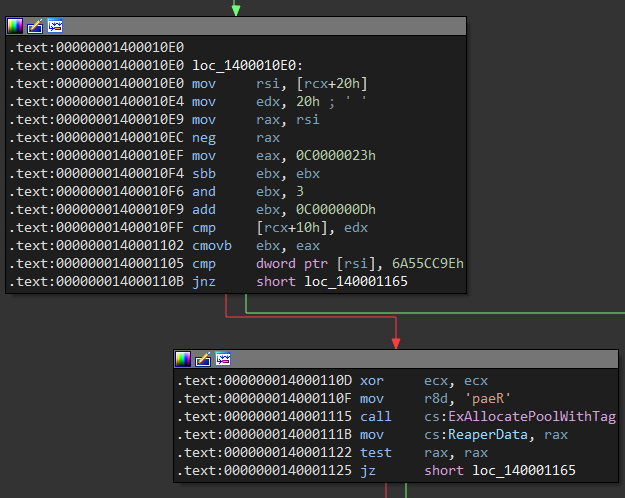Click mov rsi, [rcx+20h] instruction
Screen dimensions: 625x498
[279, 84]
